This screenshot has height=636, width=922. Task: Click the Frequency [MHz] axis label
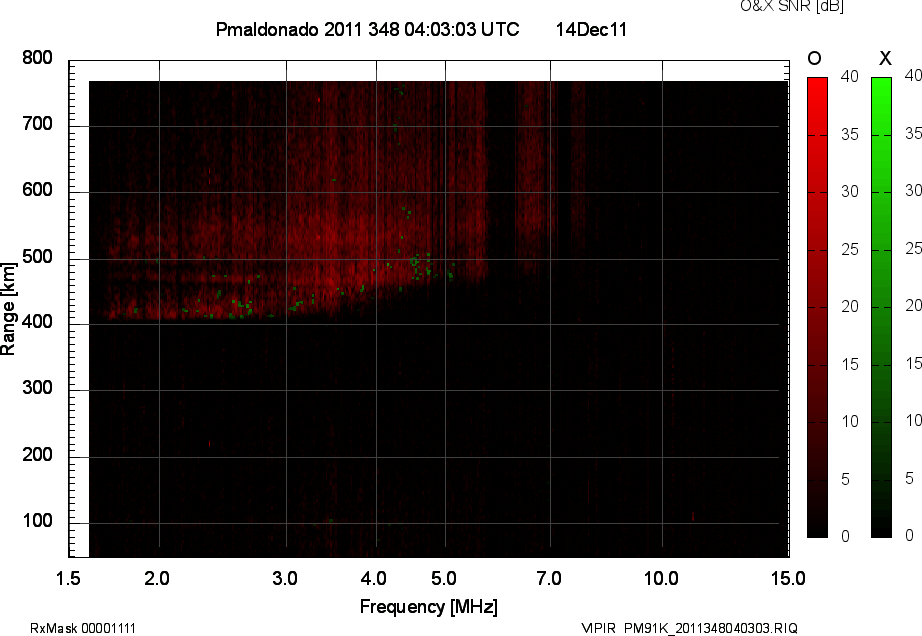[x=428, y=607]
